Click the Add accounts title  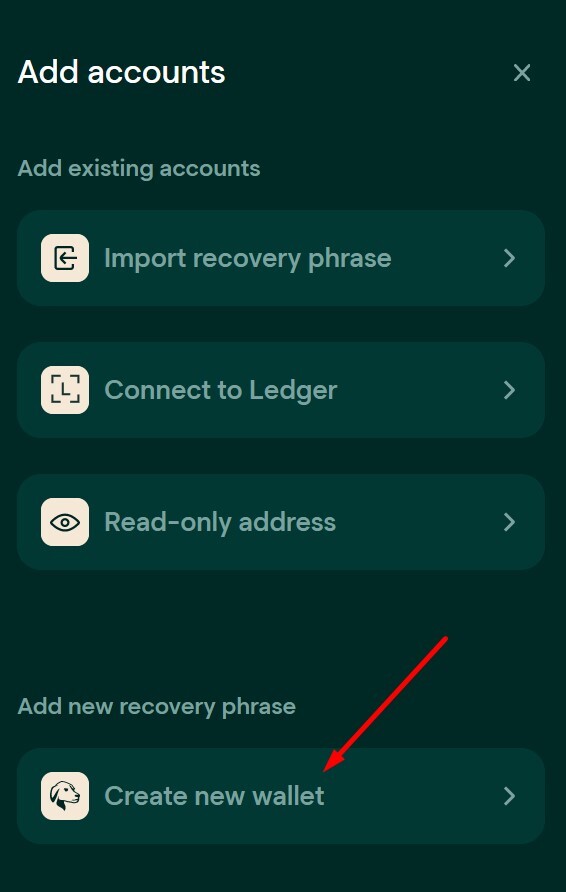[x=122, y=72]
